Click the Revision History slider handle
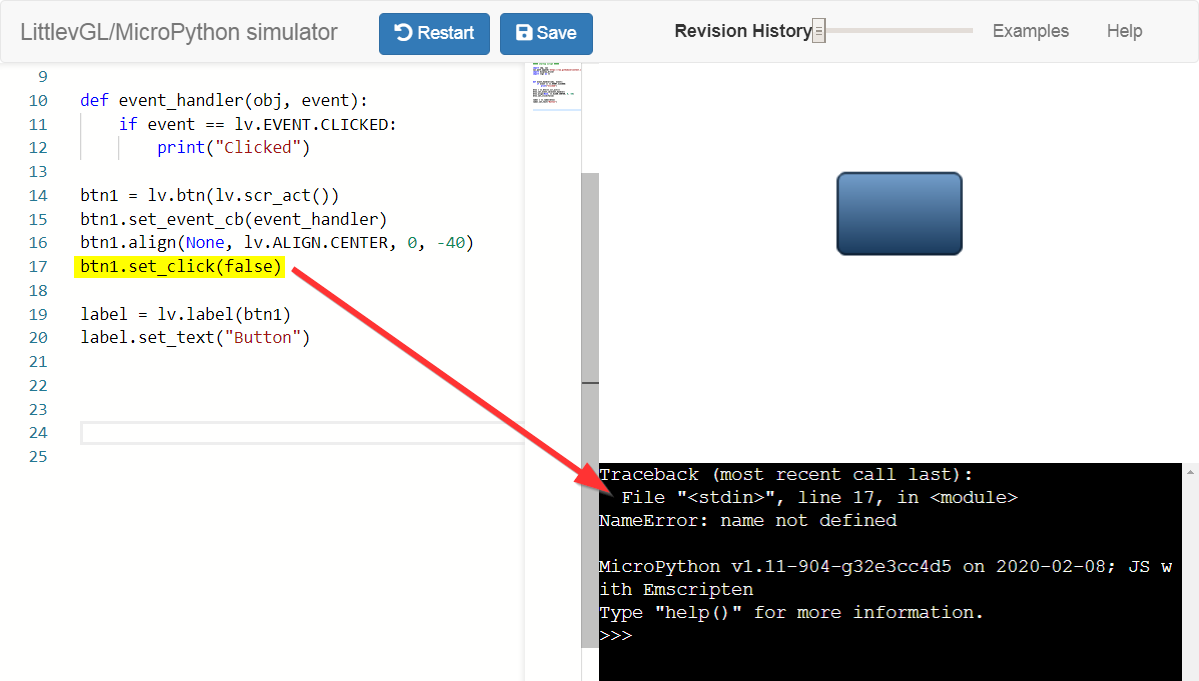This screenshot has width=1199, height=681. 818,31
